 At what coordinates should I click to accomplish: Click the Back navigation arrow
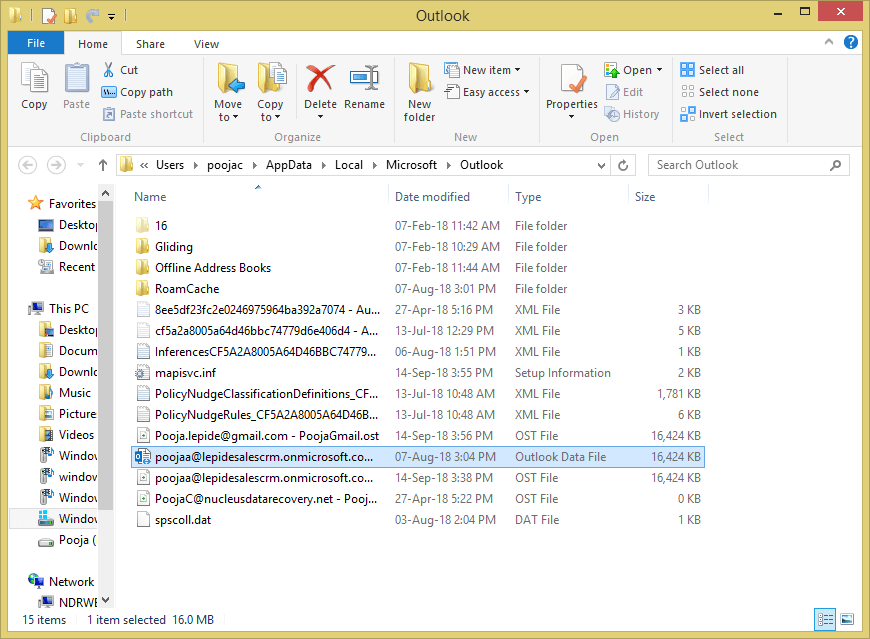point(28,165)
